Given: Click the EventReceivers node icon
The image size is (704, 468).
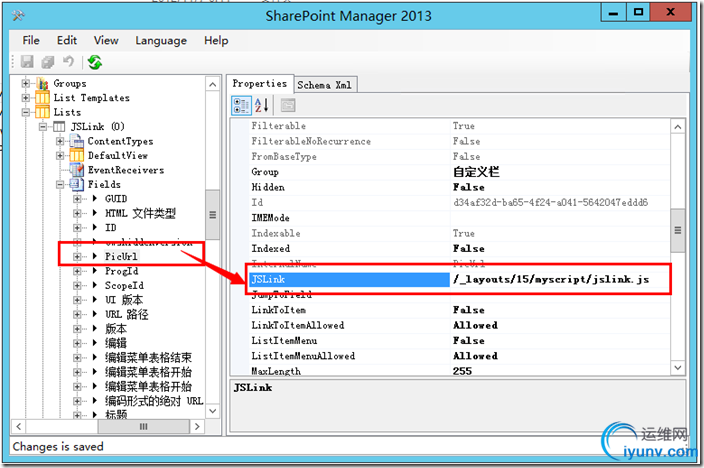Looking at the screenshot, I should [77, 170].
